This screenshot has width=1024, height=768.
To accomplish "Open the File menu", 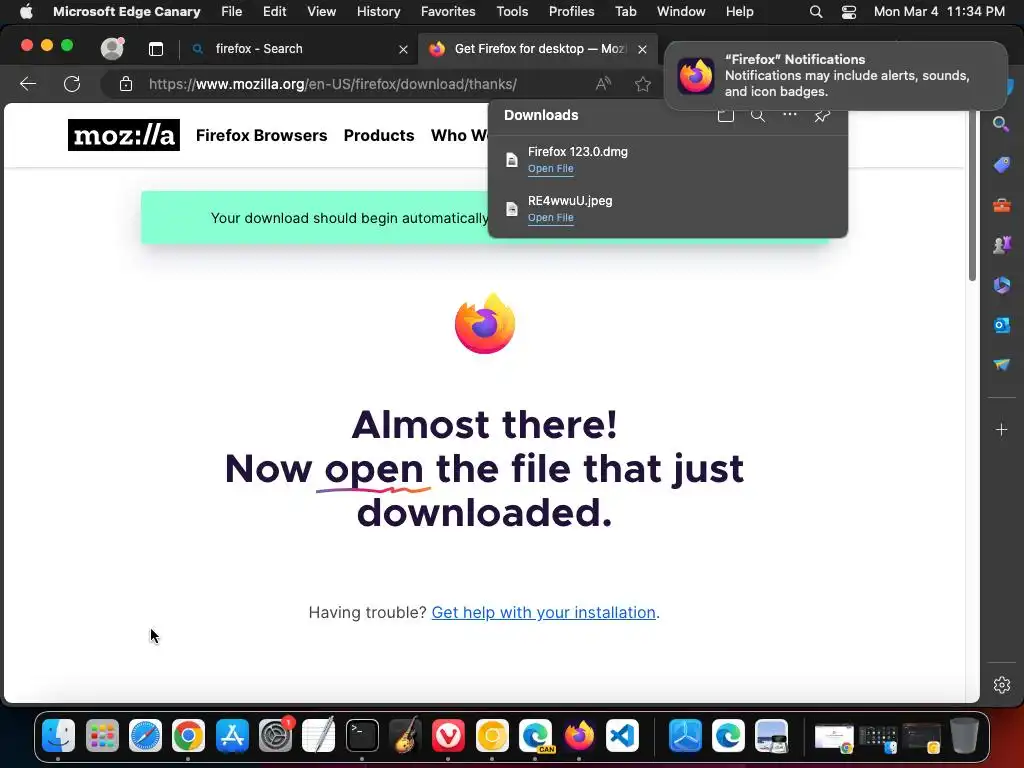I will click(x=232, y=12).
